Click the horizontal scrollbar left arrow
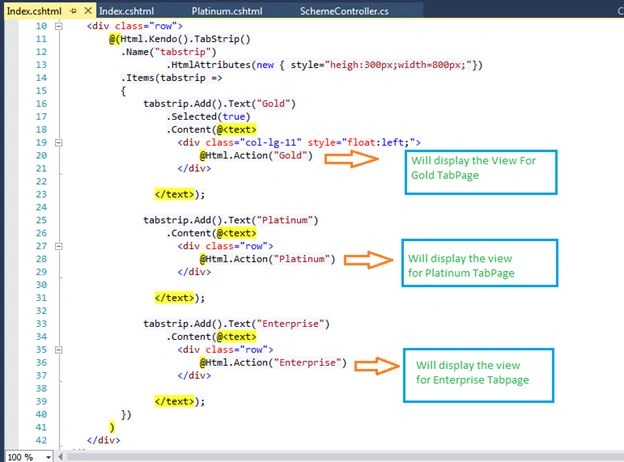This screenshot has height=462, width=624. [60, 457]
